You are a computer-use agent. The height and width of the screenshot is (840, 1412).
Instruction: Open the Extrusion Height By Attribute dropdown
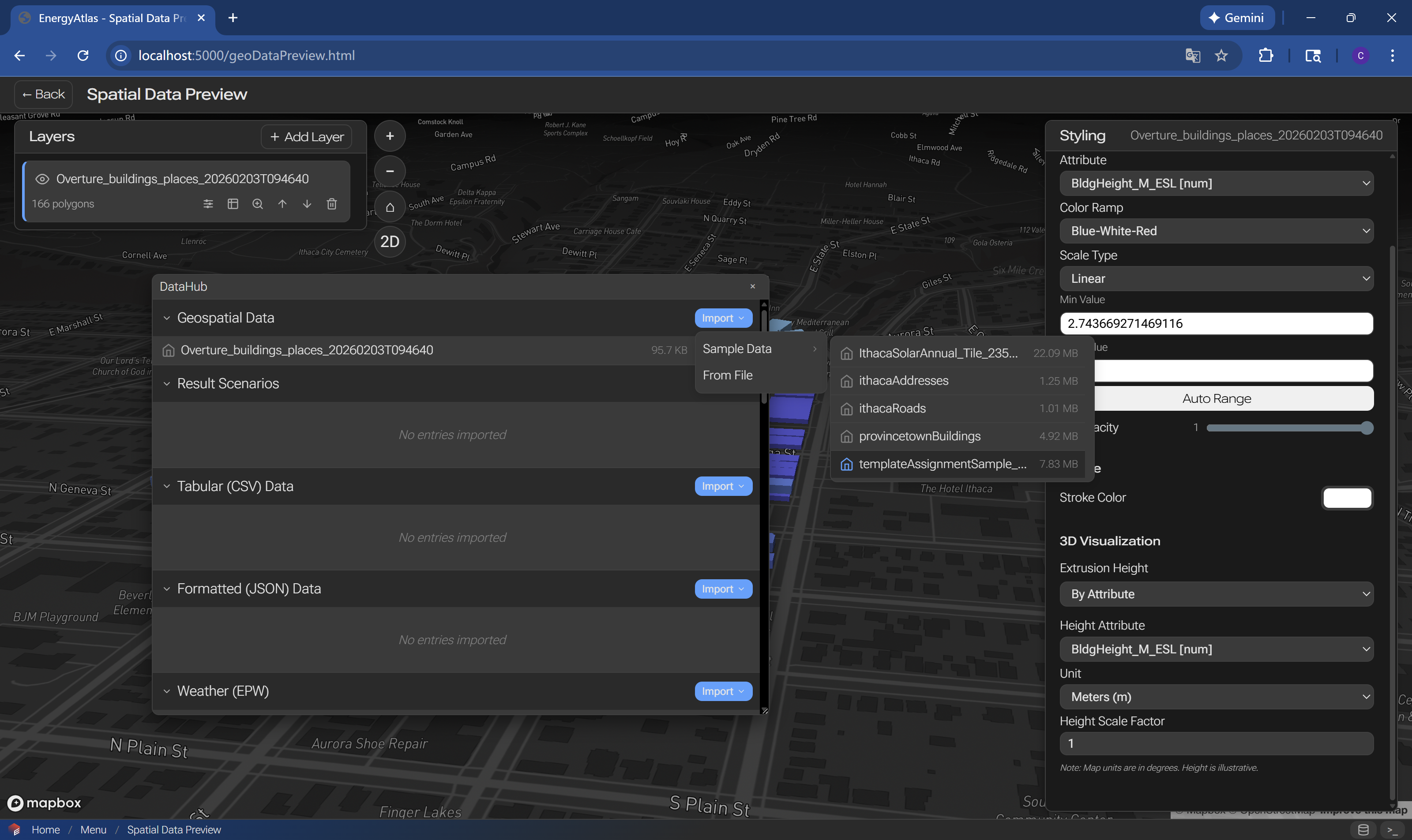(1216, 594)
